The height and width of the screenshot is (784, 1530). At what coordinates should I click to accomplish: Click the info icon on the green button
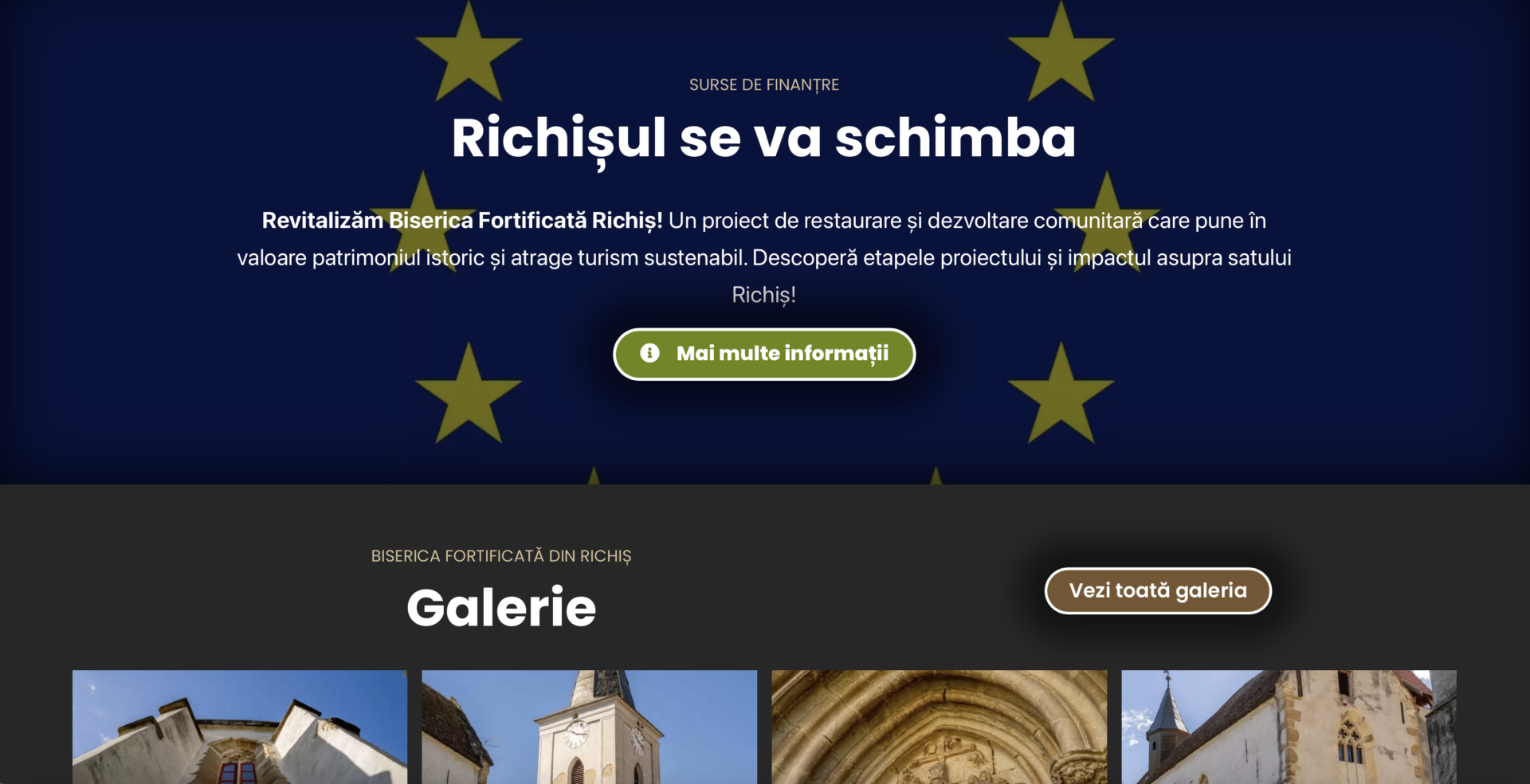(649, 353)
